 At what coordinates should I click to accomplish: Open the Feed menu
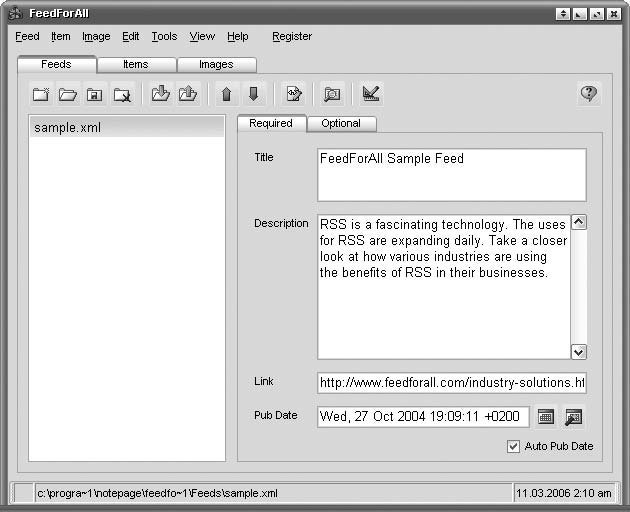(x=28, y=36)
